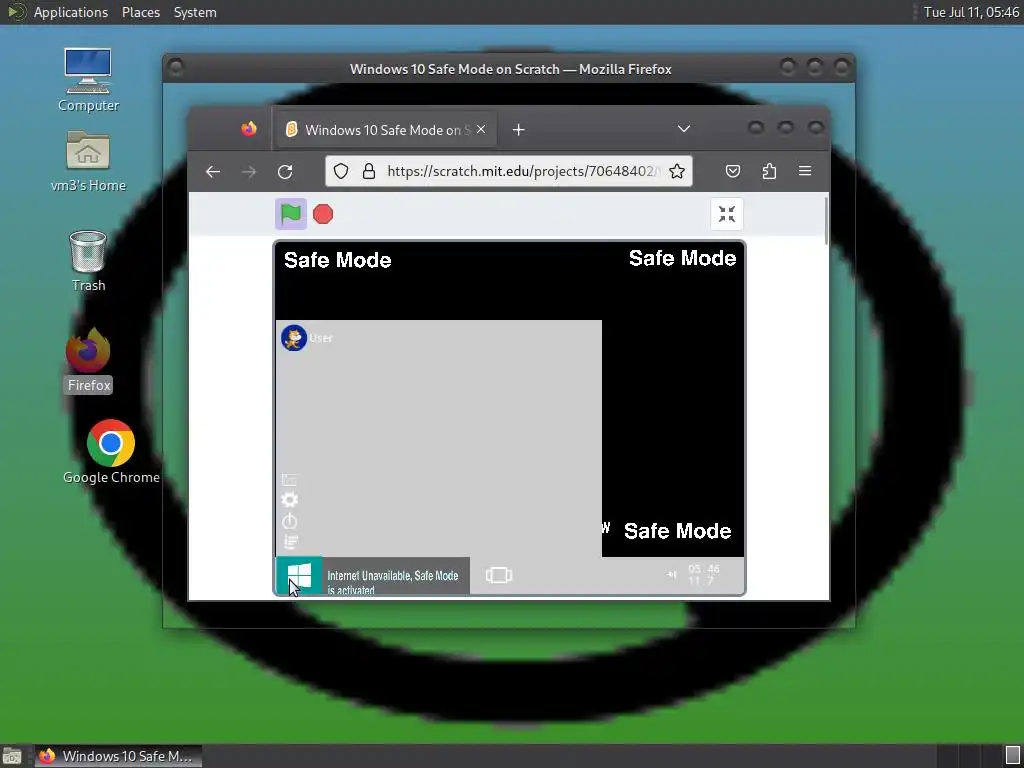Open Task View icon on simulated taskbar

click(499, 575)
